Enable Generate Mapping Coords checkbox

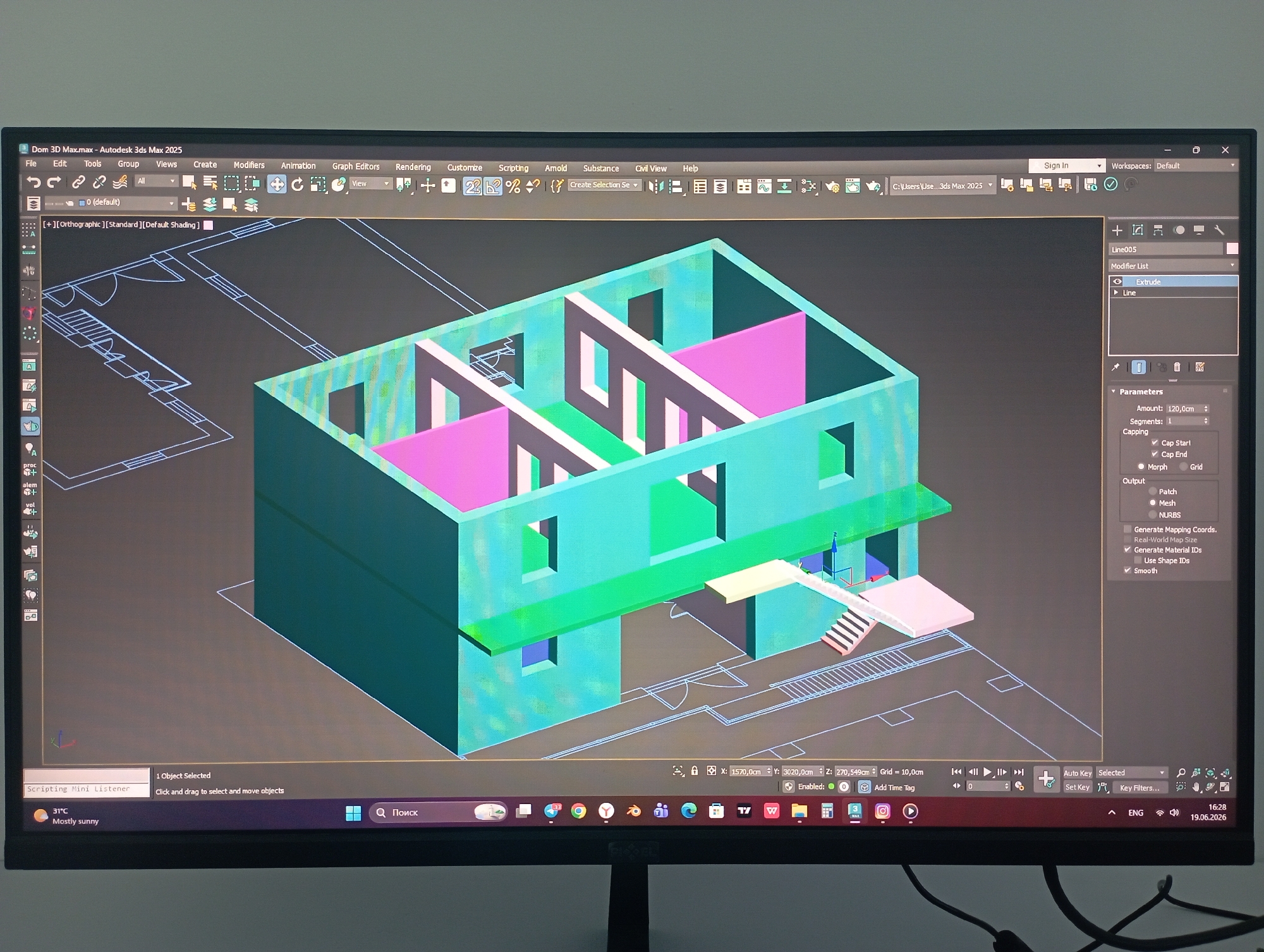(1127, 529)
